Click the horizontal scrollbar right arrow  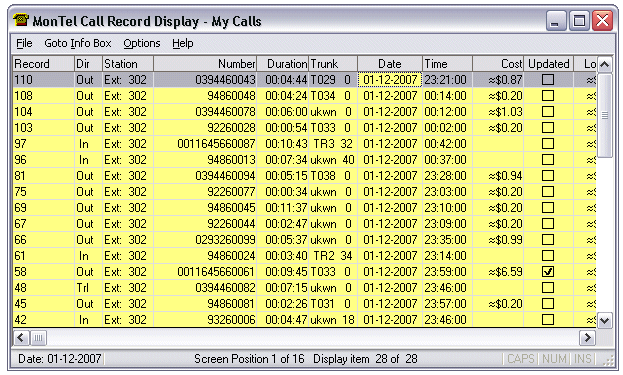[587, 338]
